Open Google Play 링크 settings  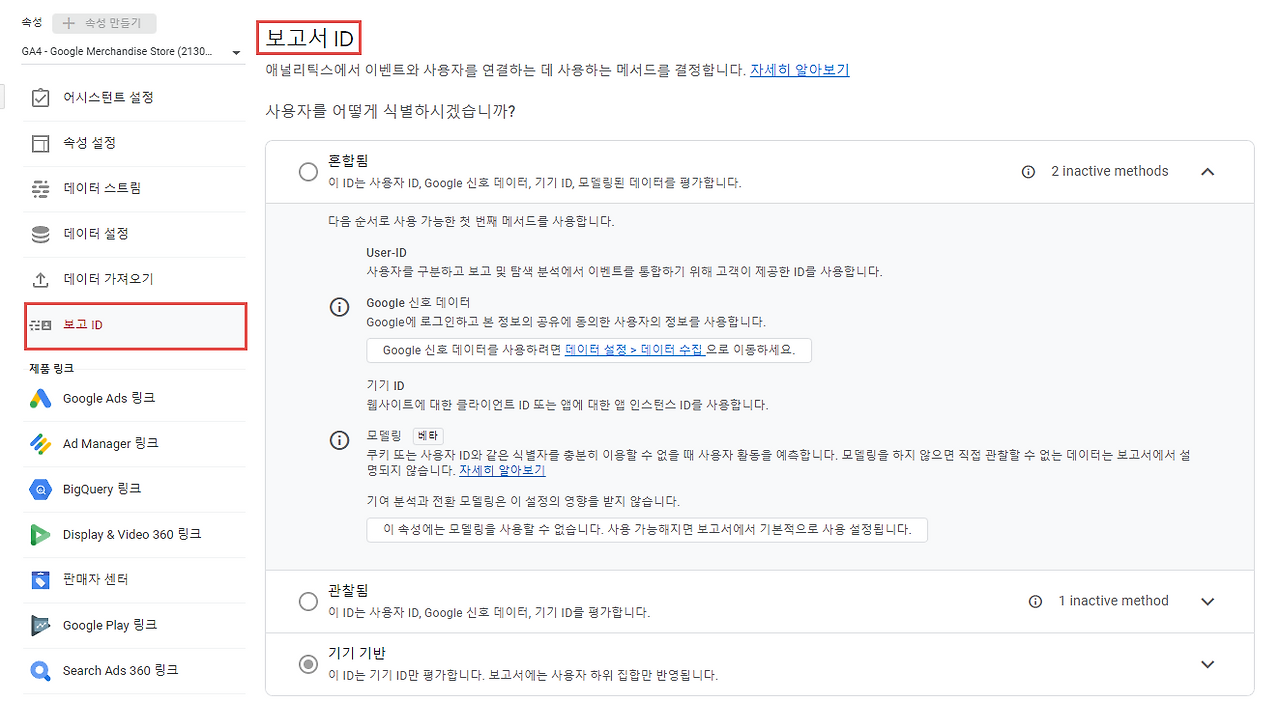click(x=40, y=624)
